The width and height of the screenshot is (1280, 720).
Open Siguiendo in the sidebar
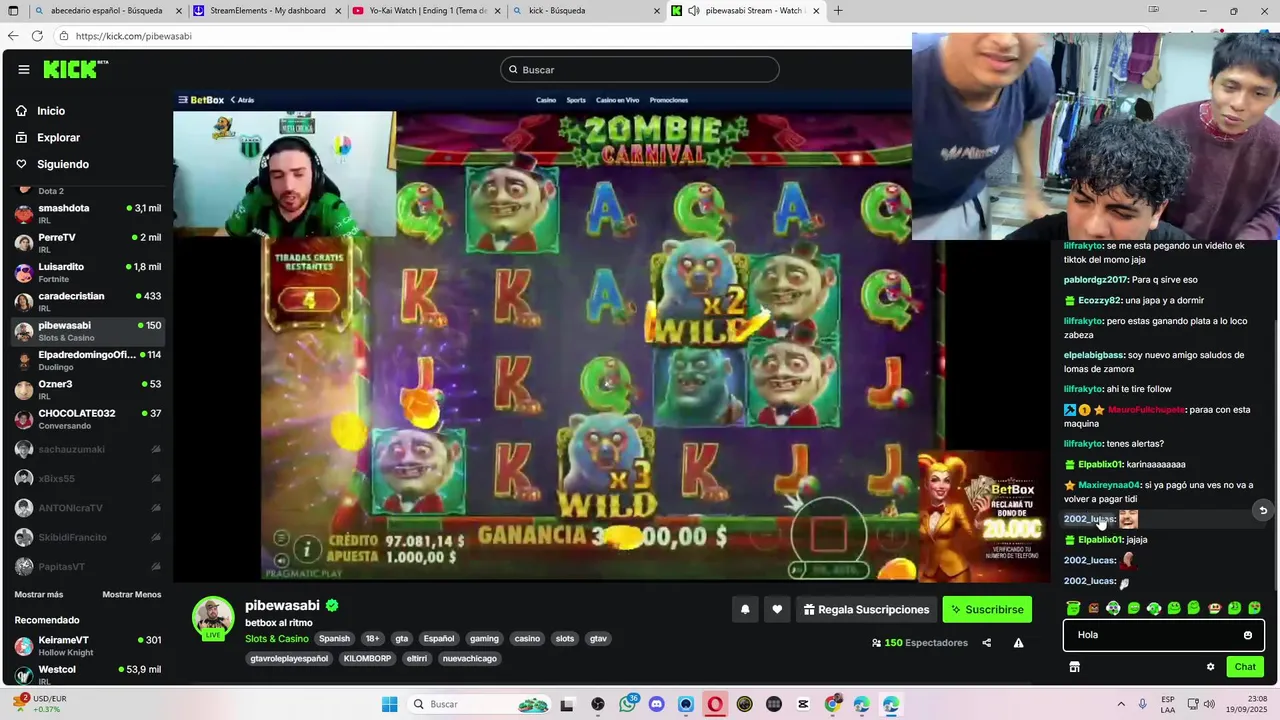[63, 164]
